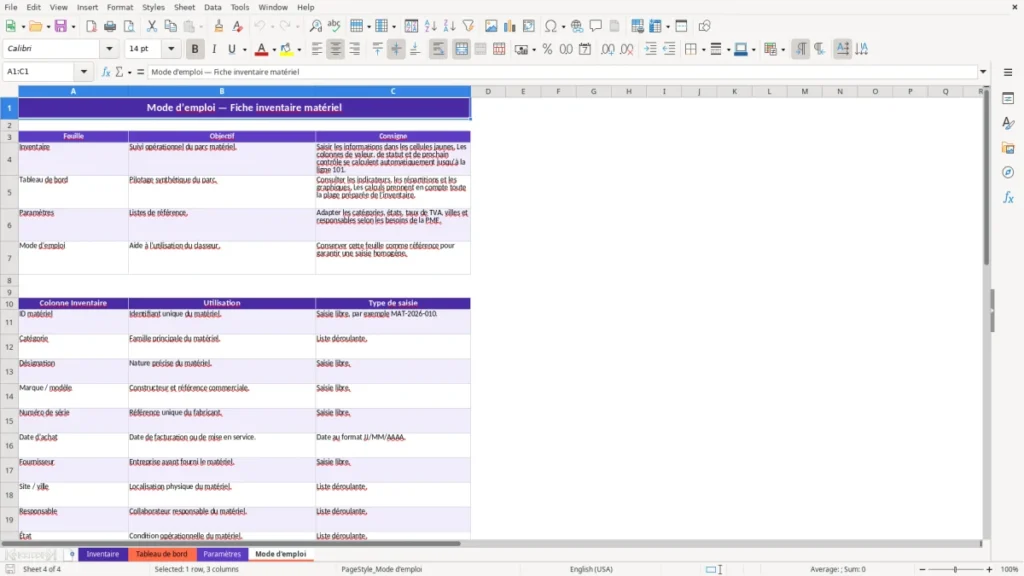Click the AutoFilter funnel icon

(468, 26)
